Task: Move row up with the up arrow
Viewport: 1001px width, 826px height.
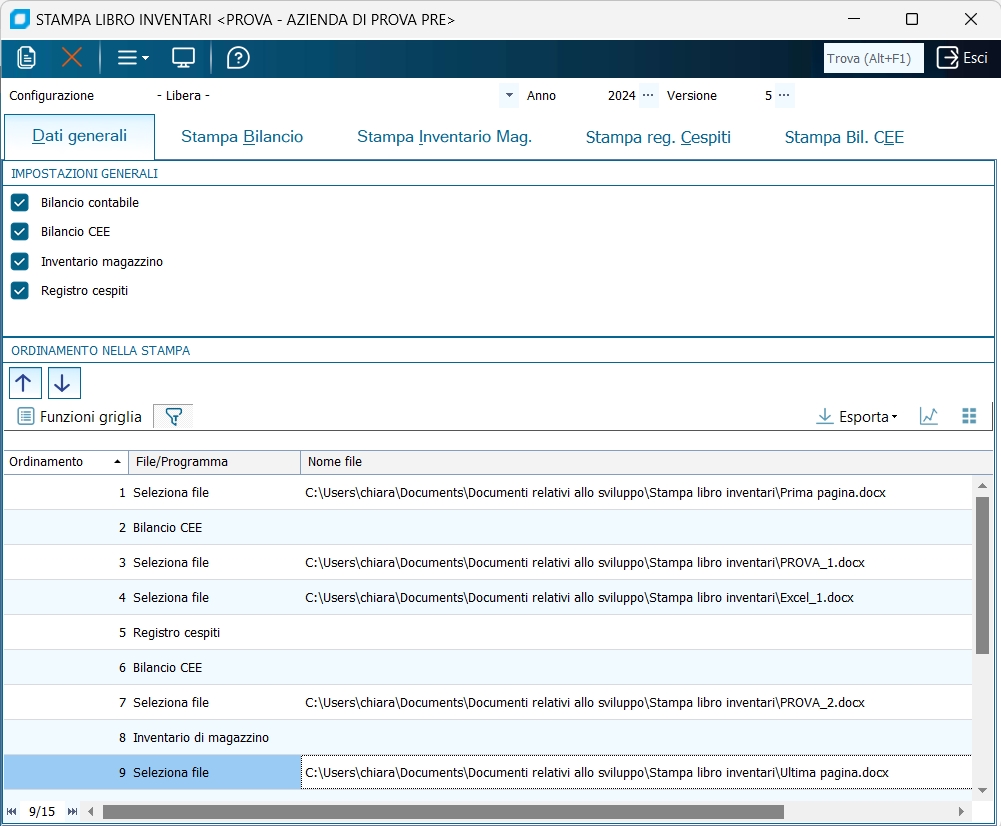Action: (25, 383)
